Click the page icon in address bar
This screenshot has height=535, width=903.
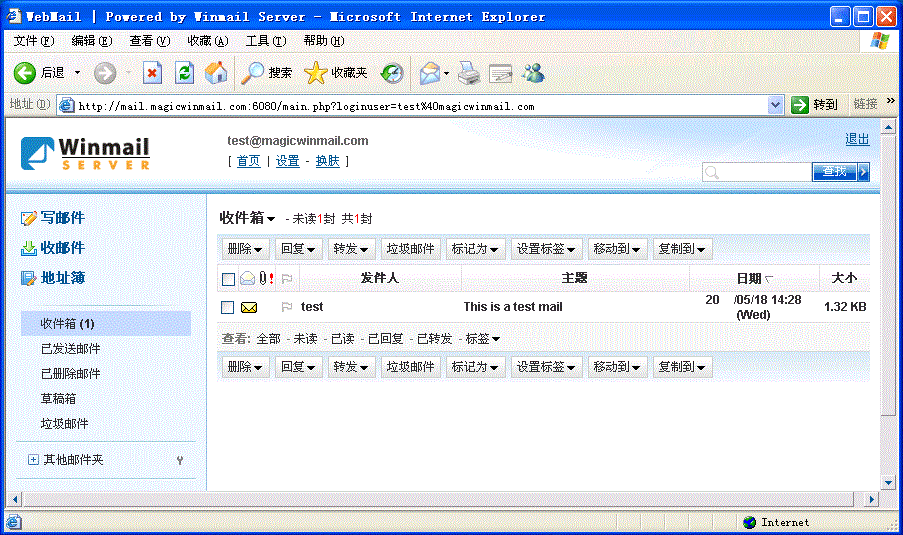(67, 105)
